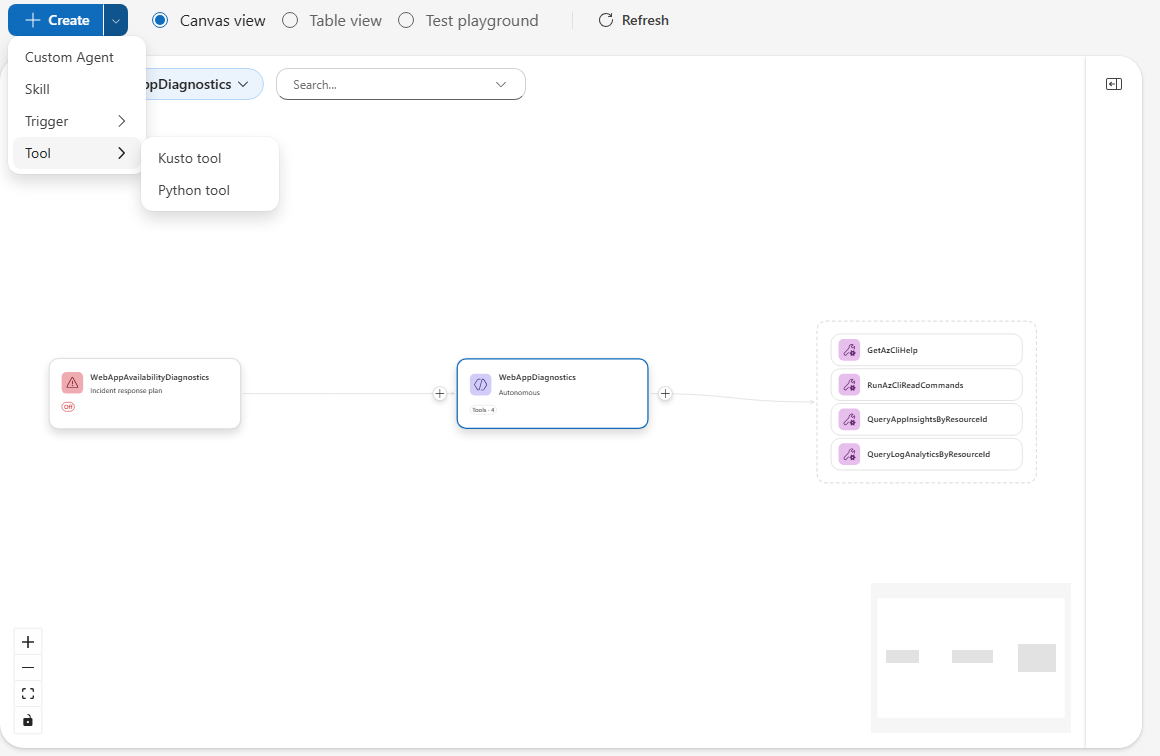Viewport: 1160px width, 756px height.
Task: Select the WebAppAvailabilityDiagnostics node title
Action: point(149,377)
